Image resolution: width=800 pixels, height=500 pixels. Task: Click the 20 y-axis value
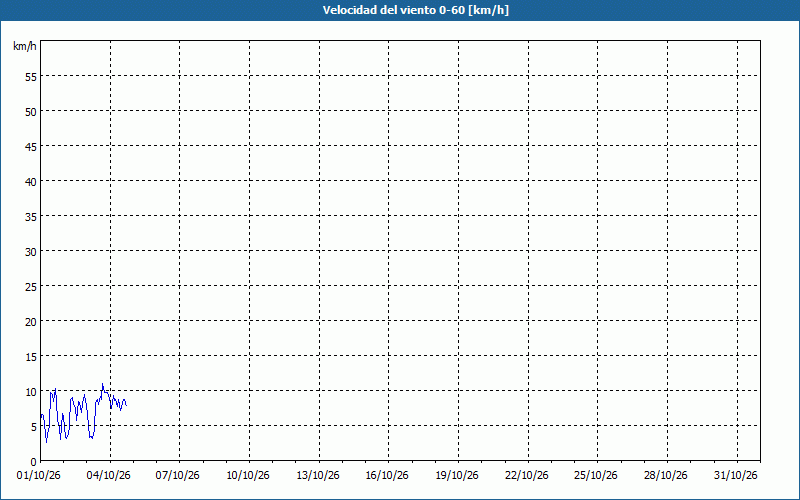(31, 321)
